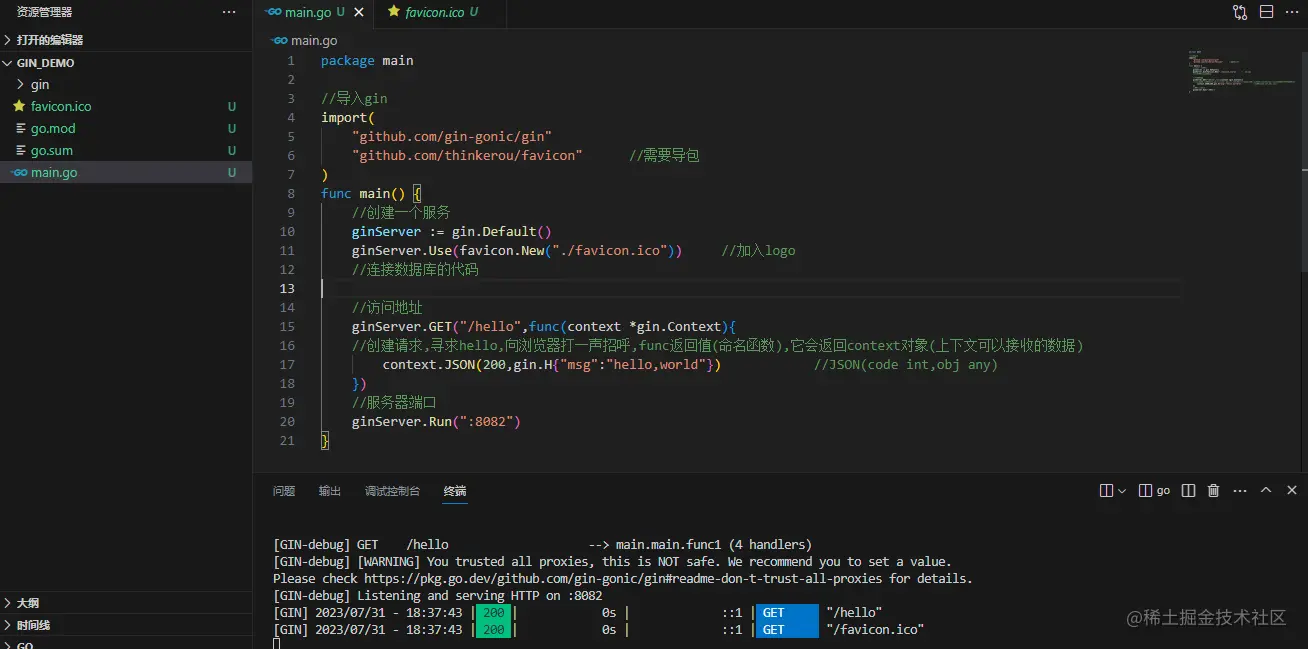Click 'func main()' declaration on line 8
The width and height of the screenshot is (1308, 649).
(363, 193)
